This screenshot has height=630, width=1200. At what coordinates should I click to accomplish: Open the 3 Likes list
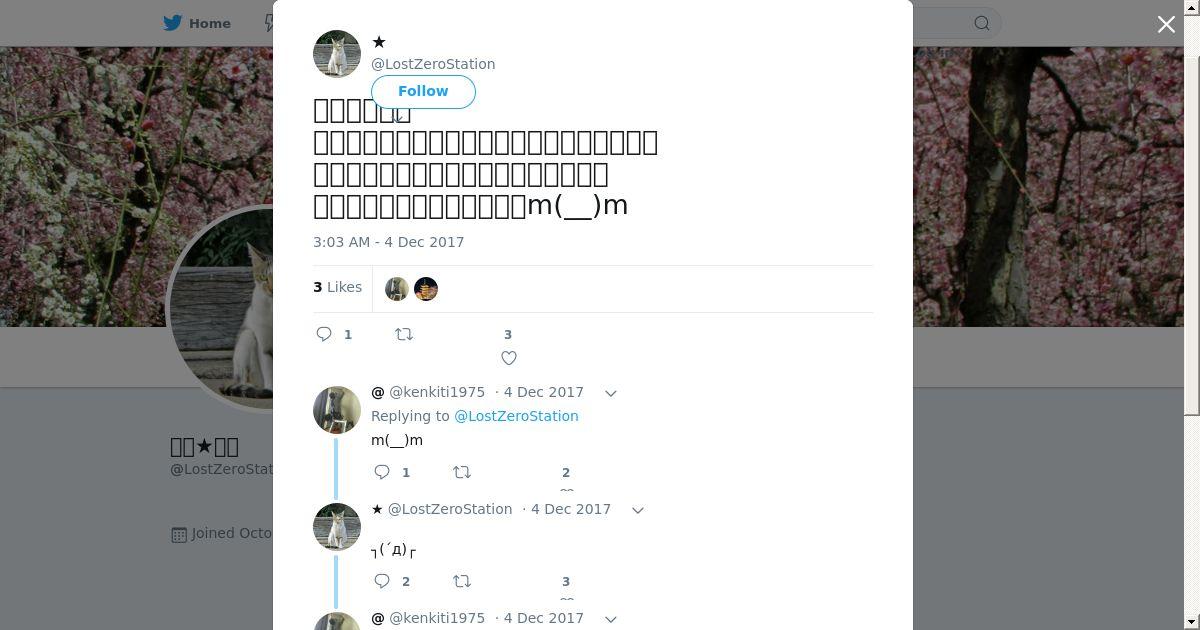pyautogui.click(x=337, y=287)
